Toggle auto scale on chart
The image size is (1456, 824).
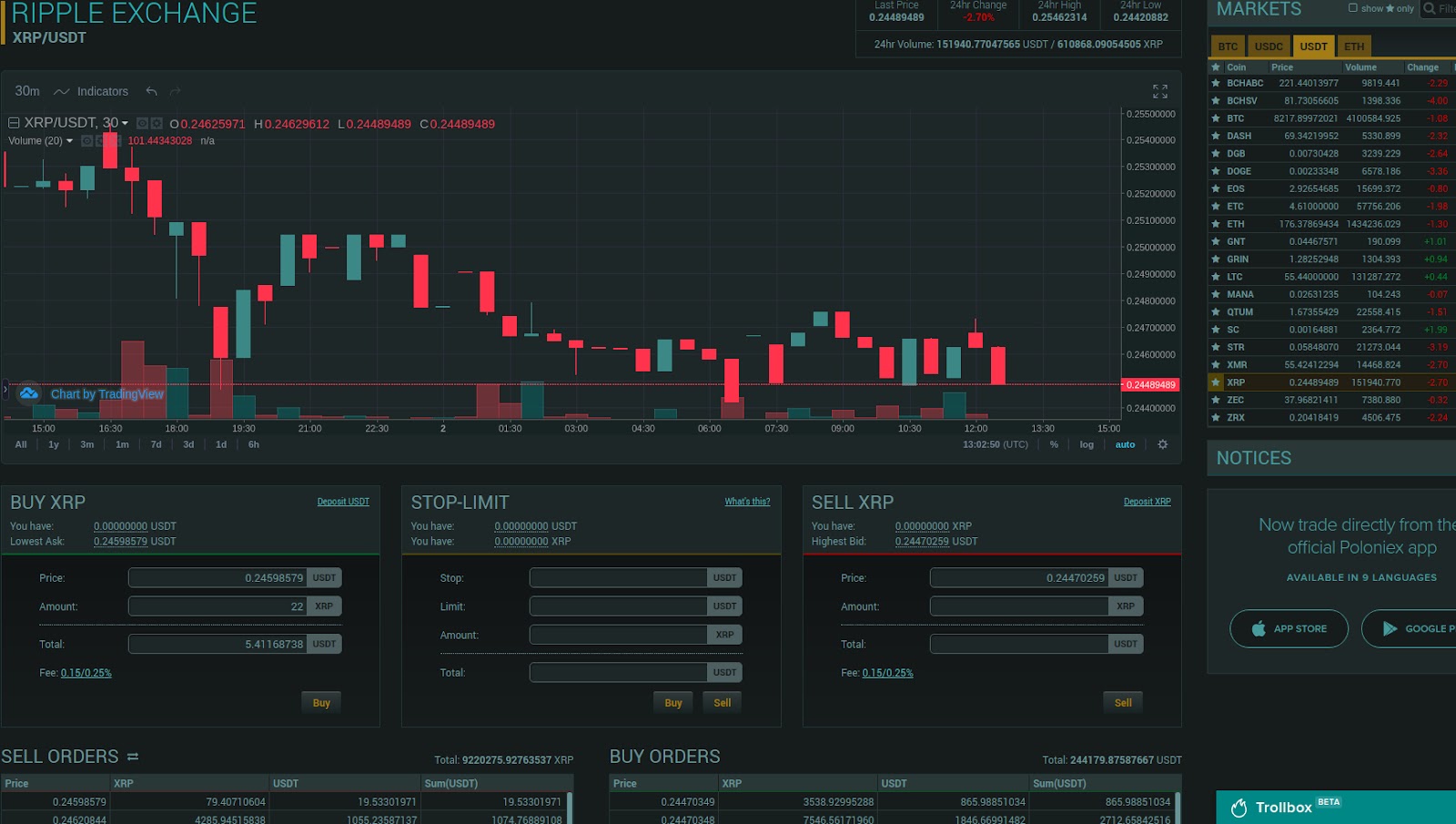(1126, 444)
